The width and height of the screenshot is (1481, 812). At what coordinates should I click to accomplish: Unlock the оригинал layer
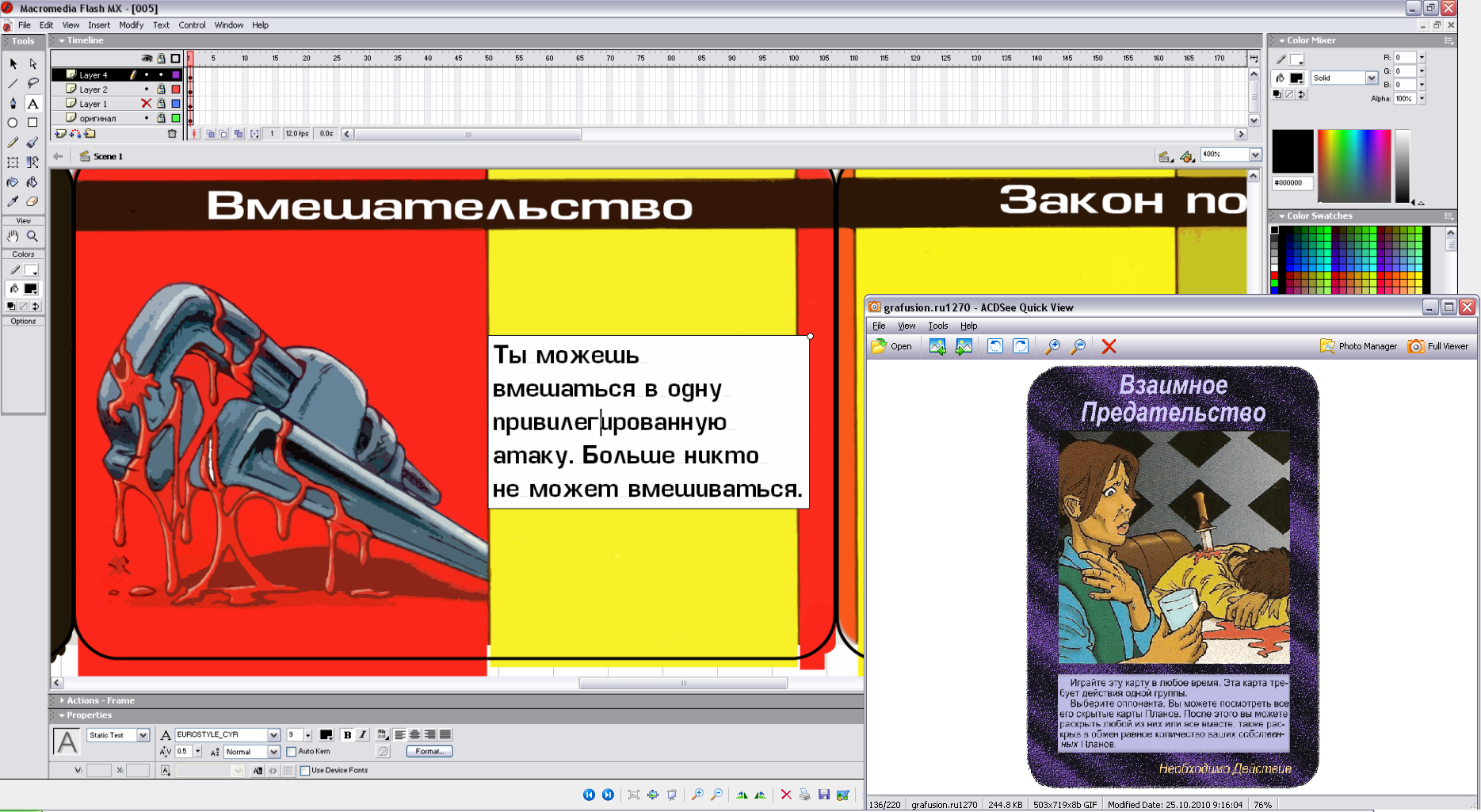tap(161, 118)
